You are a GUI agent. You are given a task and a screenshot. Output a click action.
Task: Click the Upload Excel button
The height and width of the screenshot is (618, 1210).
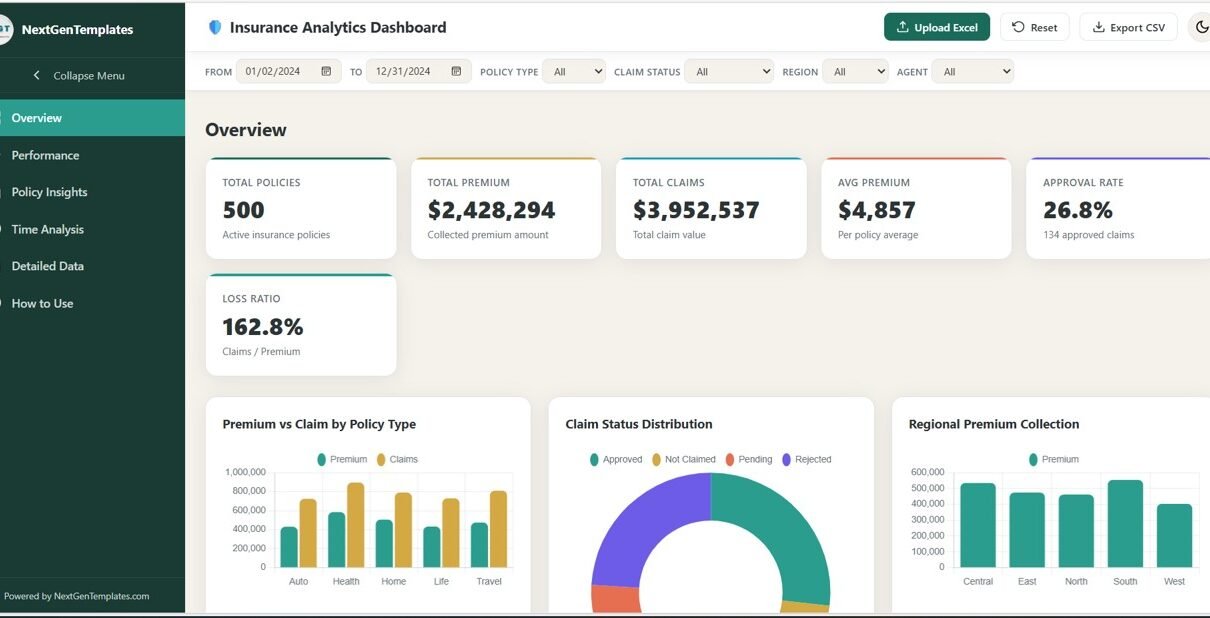coord(936,28)
